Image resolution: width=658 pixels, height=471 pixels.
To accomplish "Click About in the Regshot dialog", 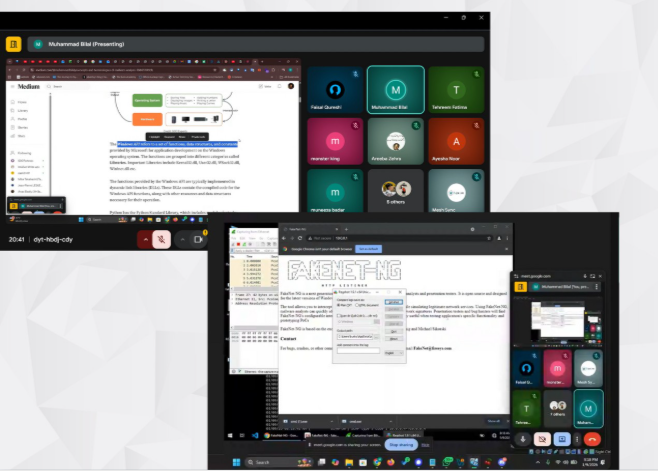I will click(393, 338).
